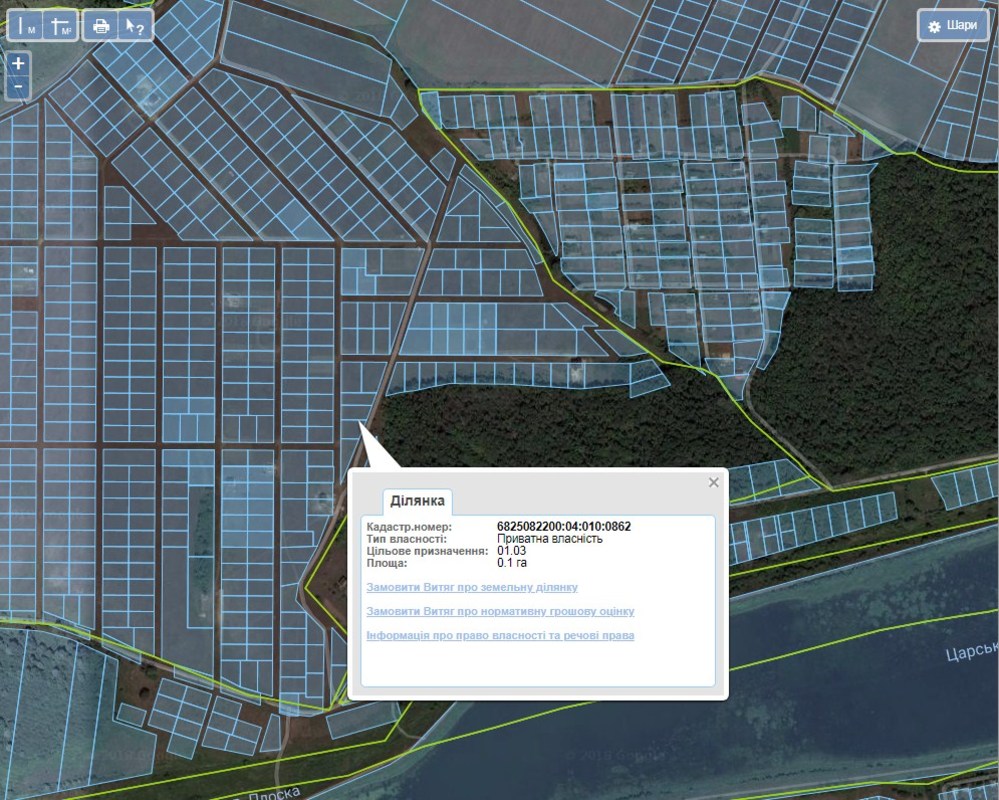Zoom in on the map

19,63
